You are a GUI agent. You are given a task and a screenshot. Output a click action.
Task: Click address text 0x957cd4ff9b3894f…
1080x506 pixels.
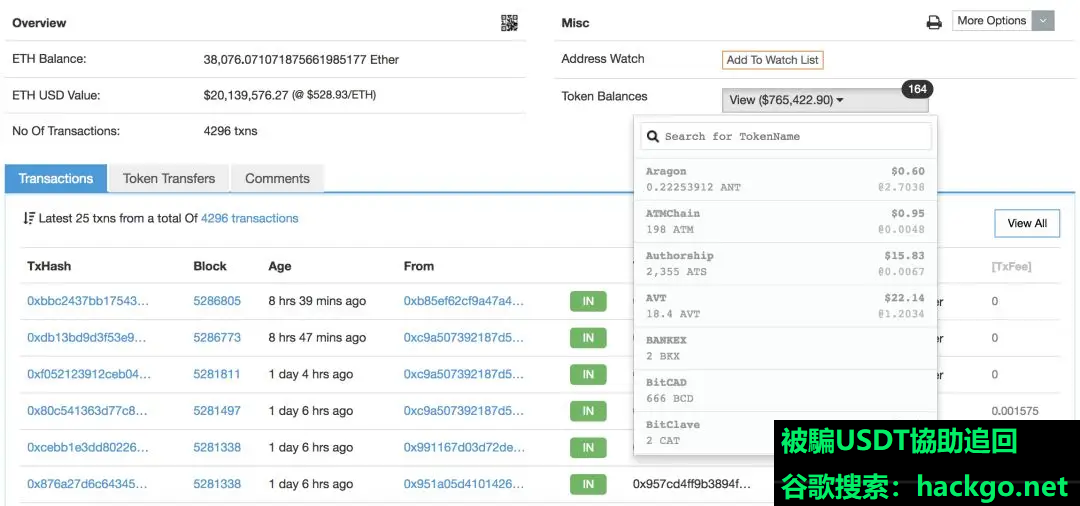pyautogui.click(x=692, y=484)
